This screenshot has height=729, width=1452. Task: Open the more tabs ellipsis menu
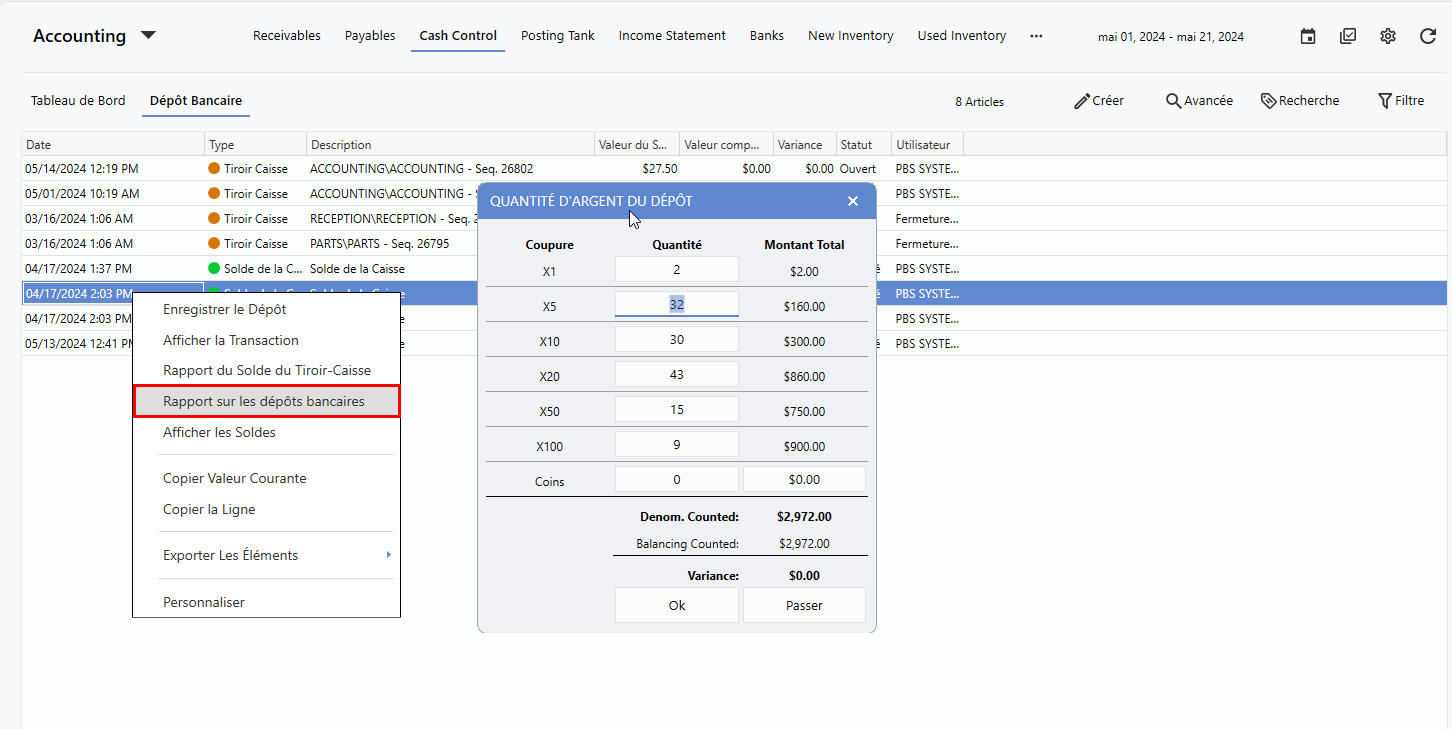coord(1036,36)
